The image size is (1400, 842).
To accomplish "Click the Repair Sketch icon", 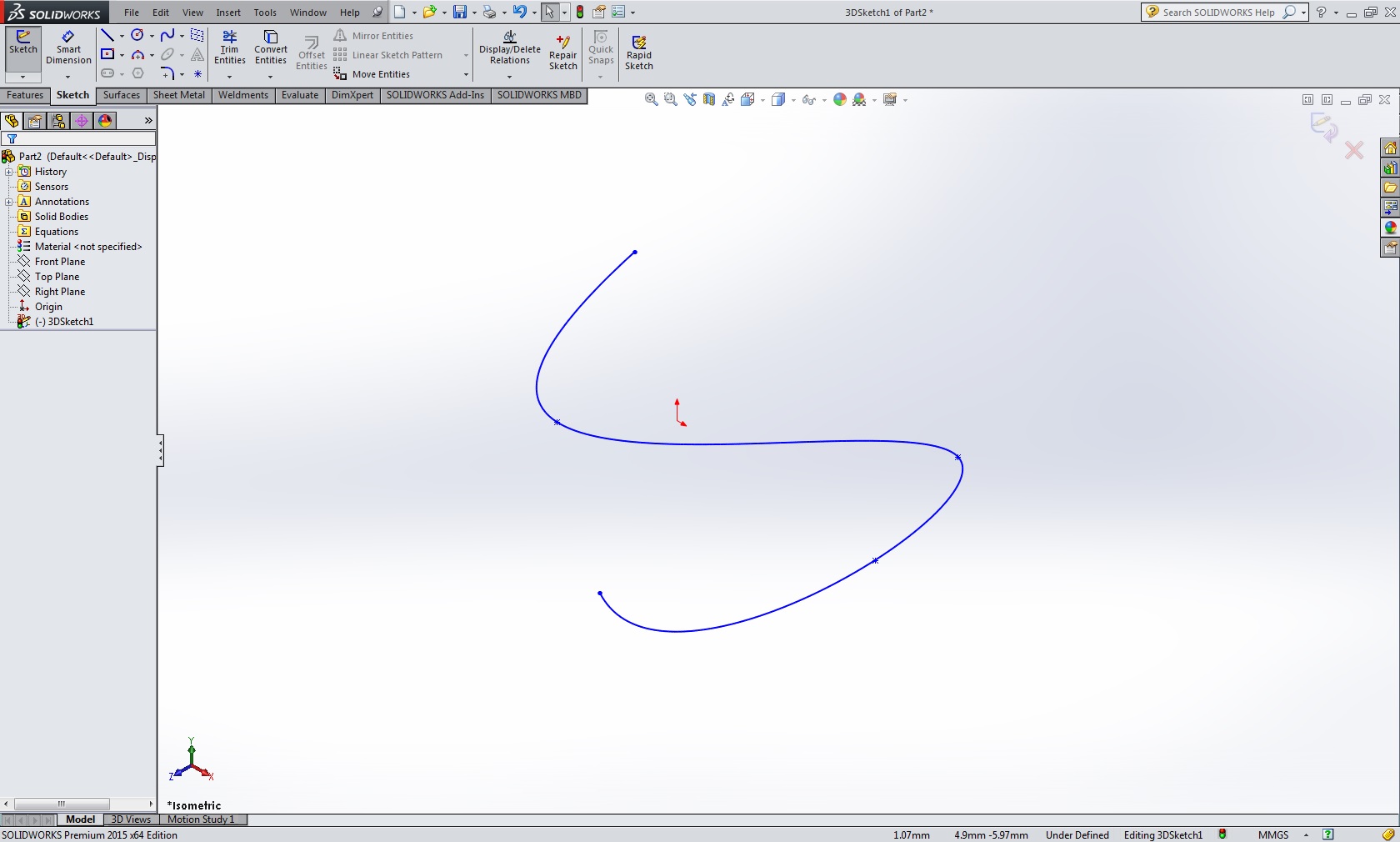I will (x=562, y=52).
